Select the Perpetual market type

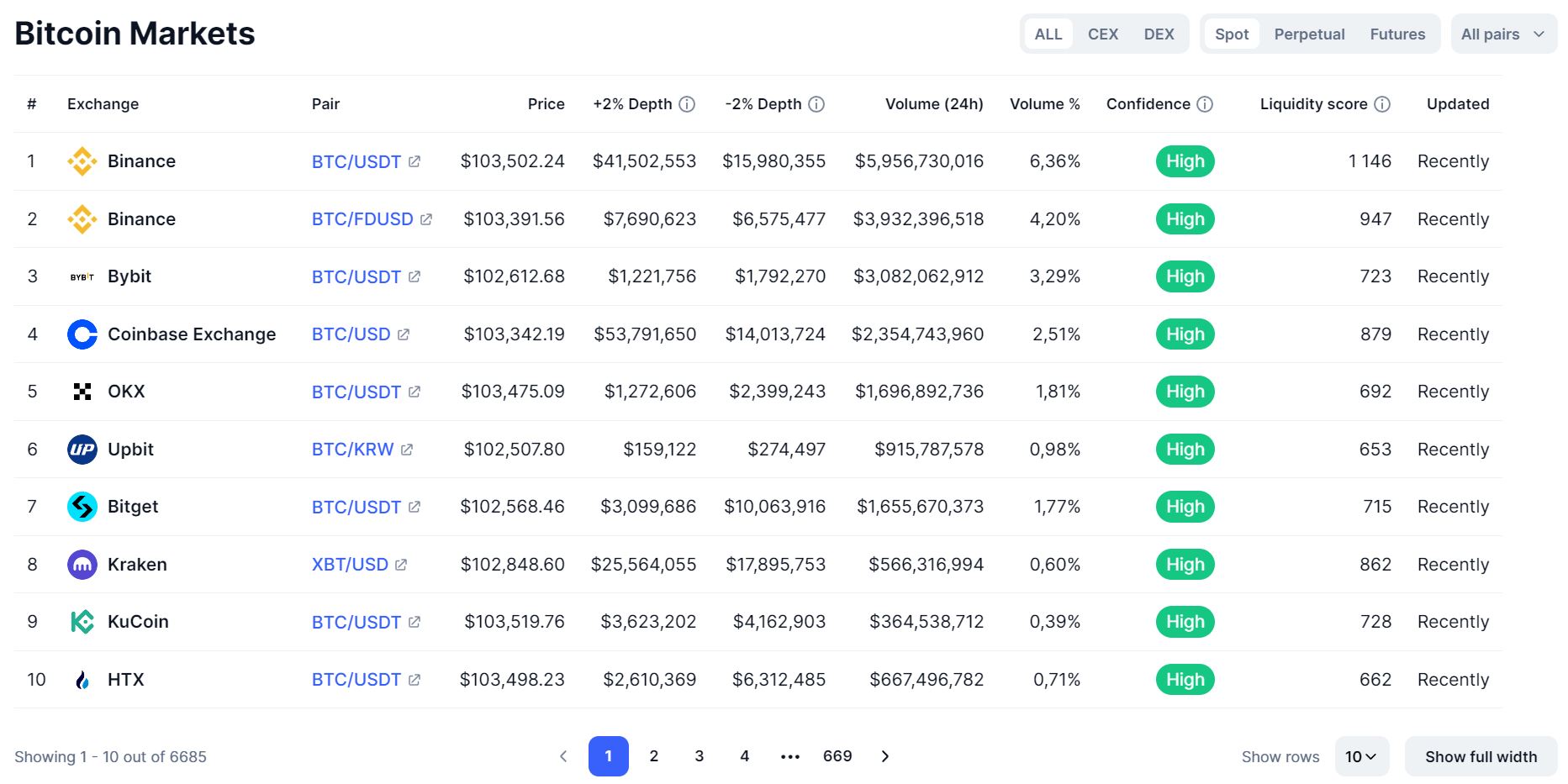point(1309,34)
